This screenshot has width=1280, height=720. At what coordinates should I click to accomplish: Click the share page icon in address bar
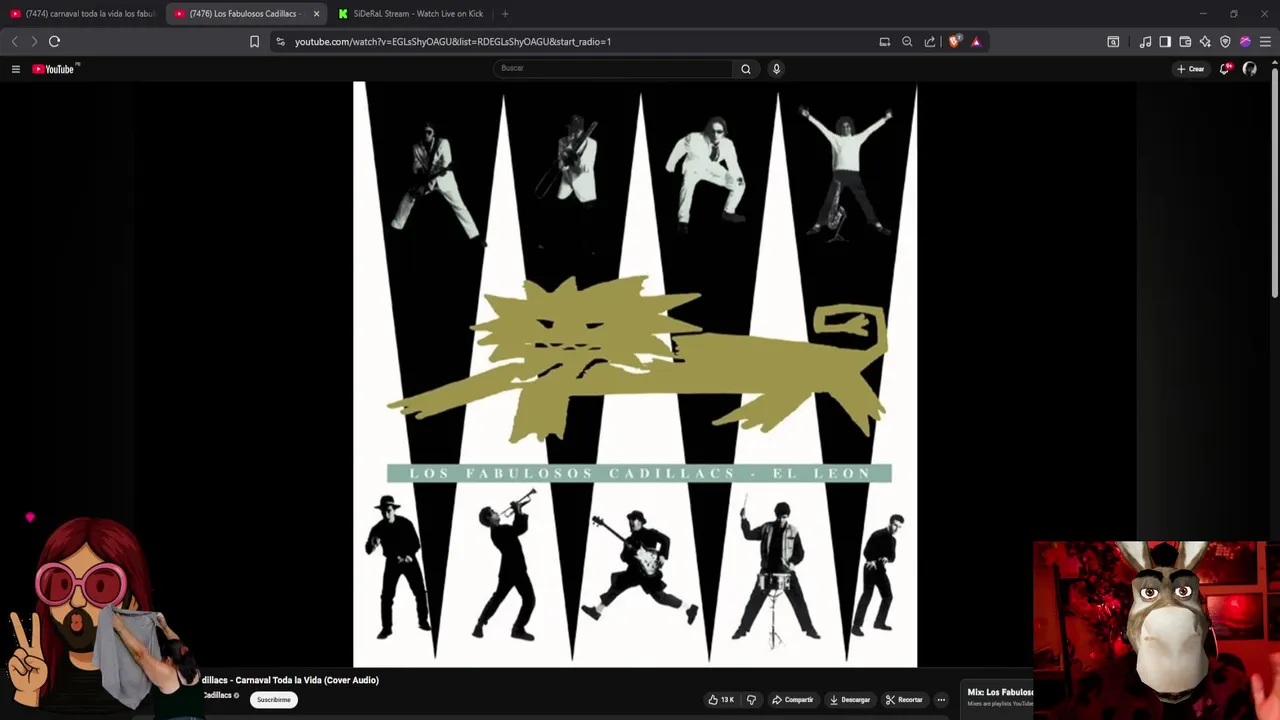point(930,41)
